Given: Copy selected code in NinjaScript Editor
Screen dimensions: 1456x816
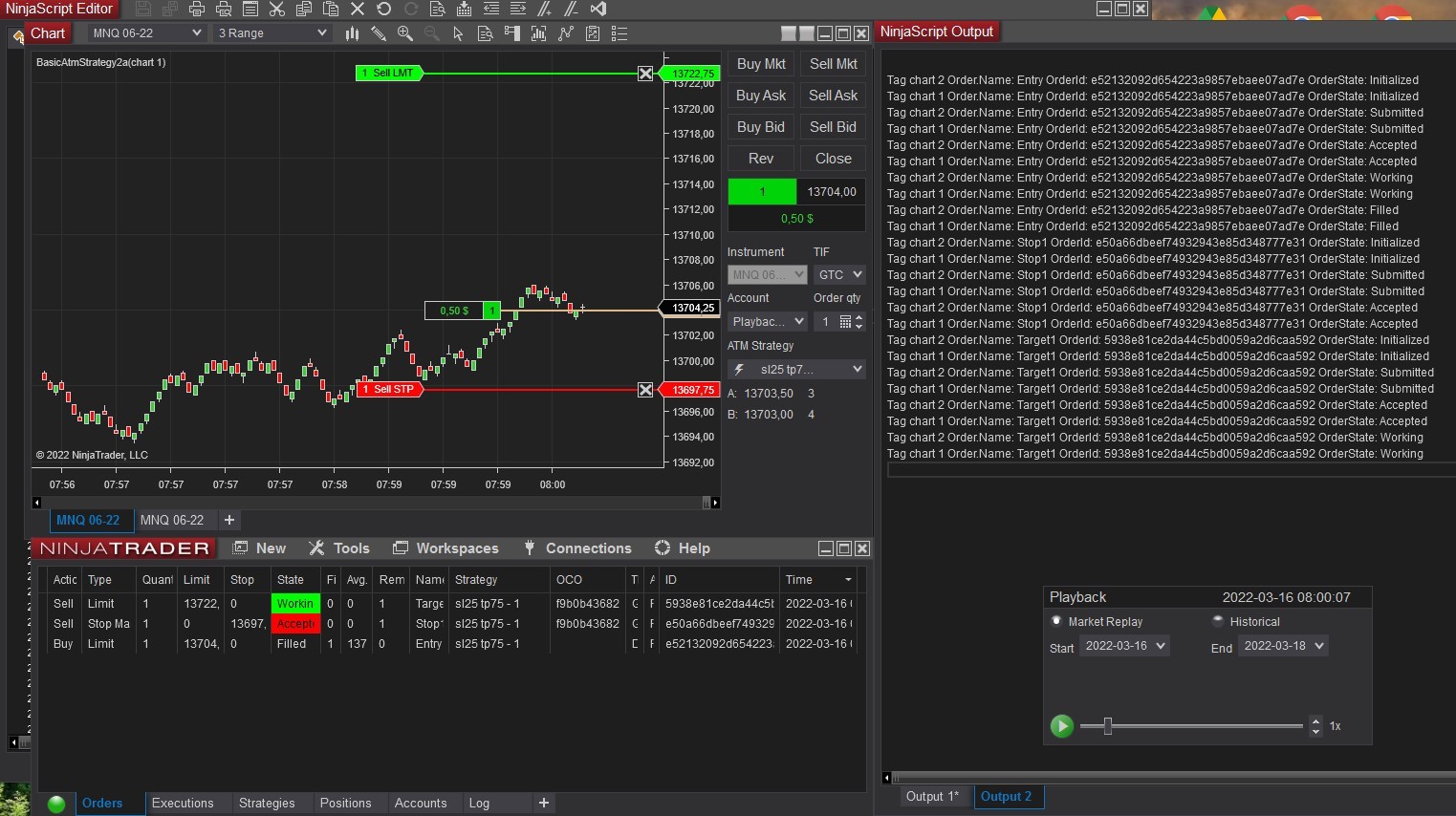Looking at the screenshot, I should (304, 9).
